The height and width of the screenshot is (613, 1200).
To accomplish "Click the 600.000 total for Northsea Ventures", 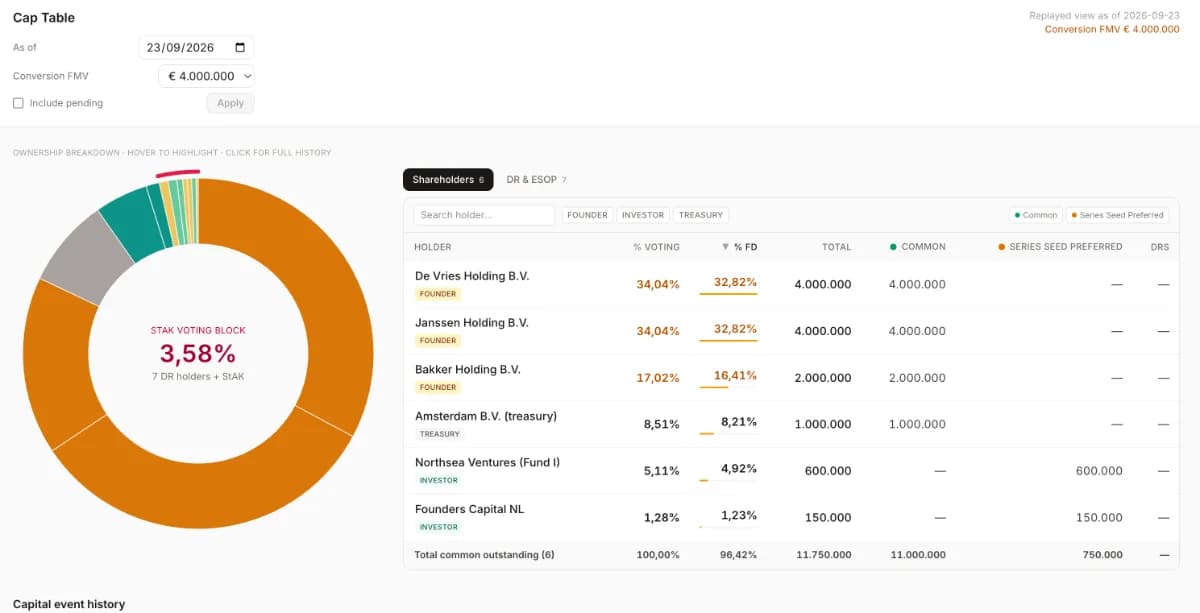I will pos(828,471).
